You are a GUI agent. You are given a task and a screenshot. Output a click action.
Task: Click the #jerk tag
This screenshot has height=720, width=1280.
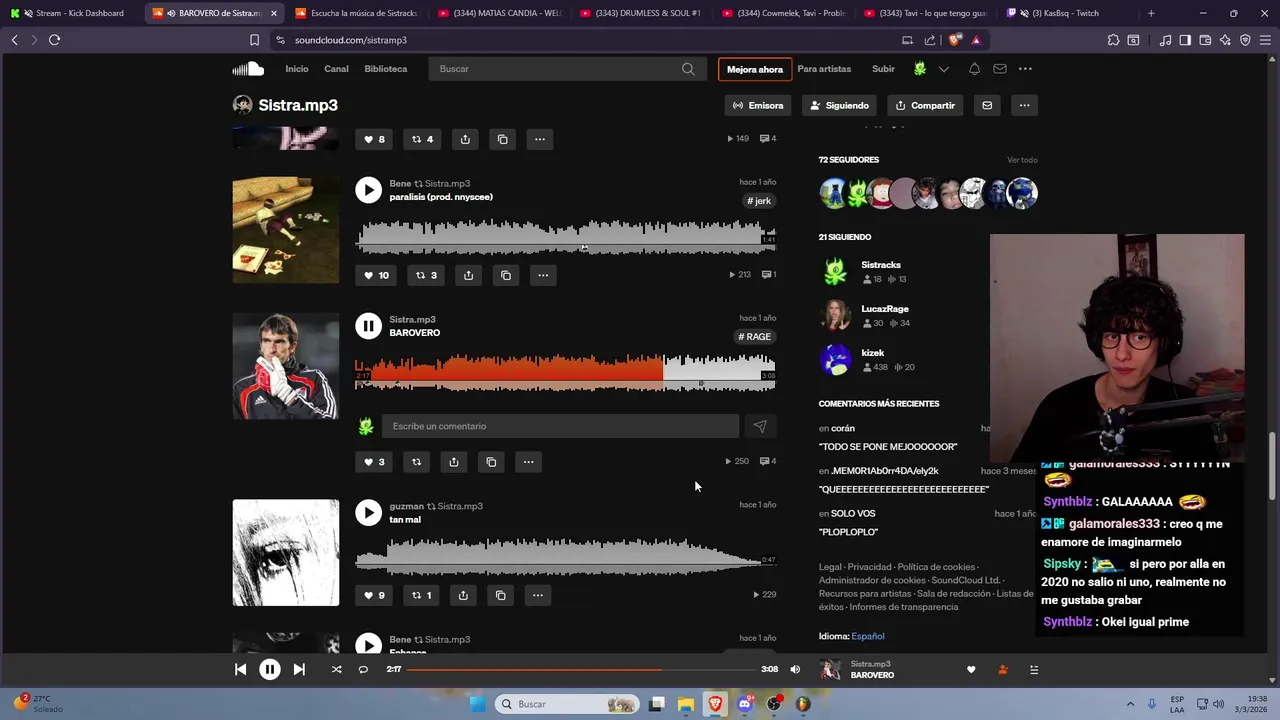(x=759, y=201)
